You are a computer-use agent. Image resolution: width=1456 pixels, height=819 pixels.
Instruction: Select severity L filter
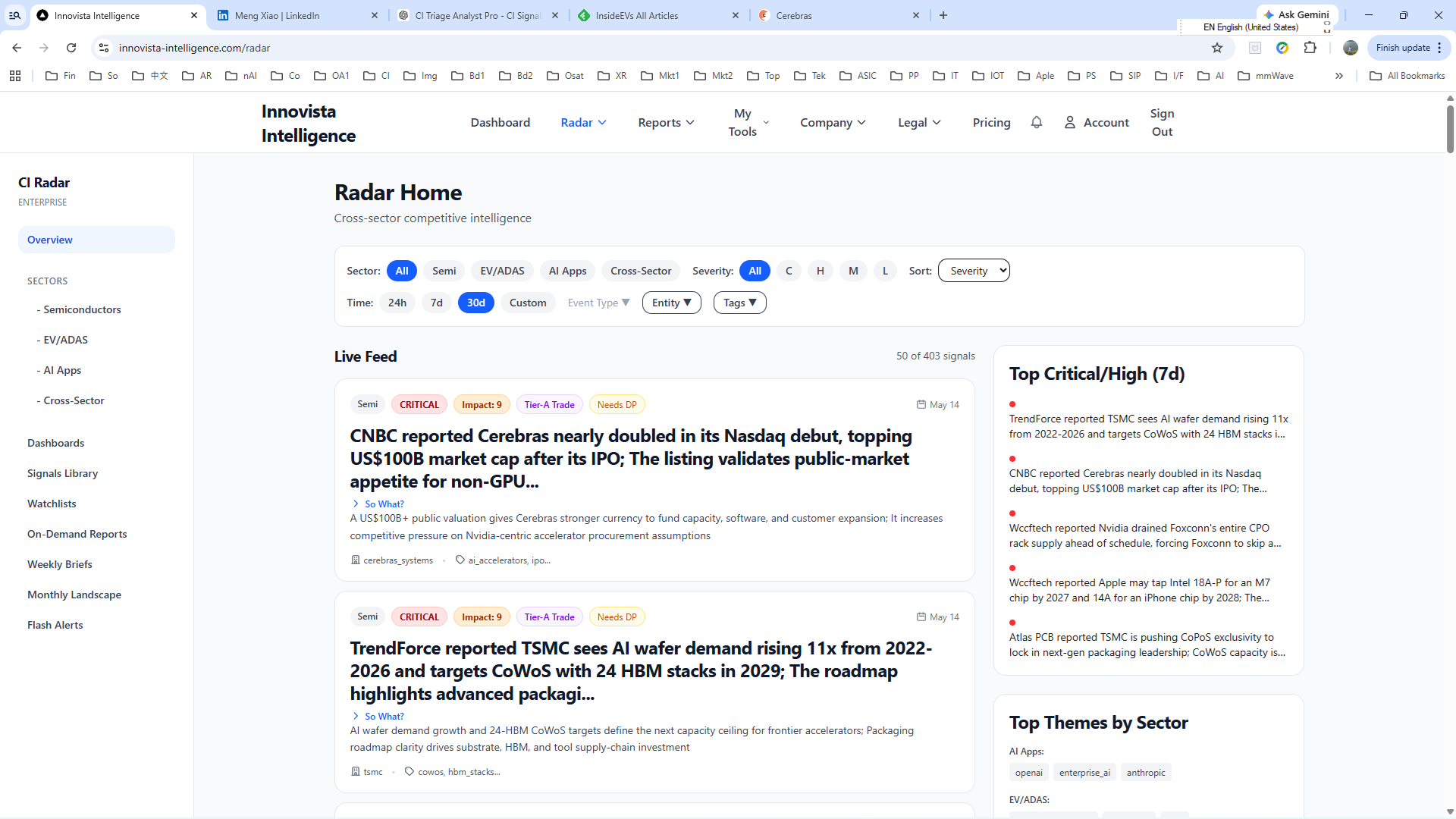point(885,271)
